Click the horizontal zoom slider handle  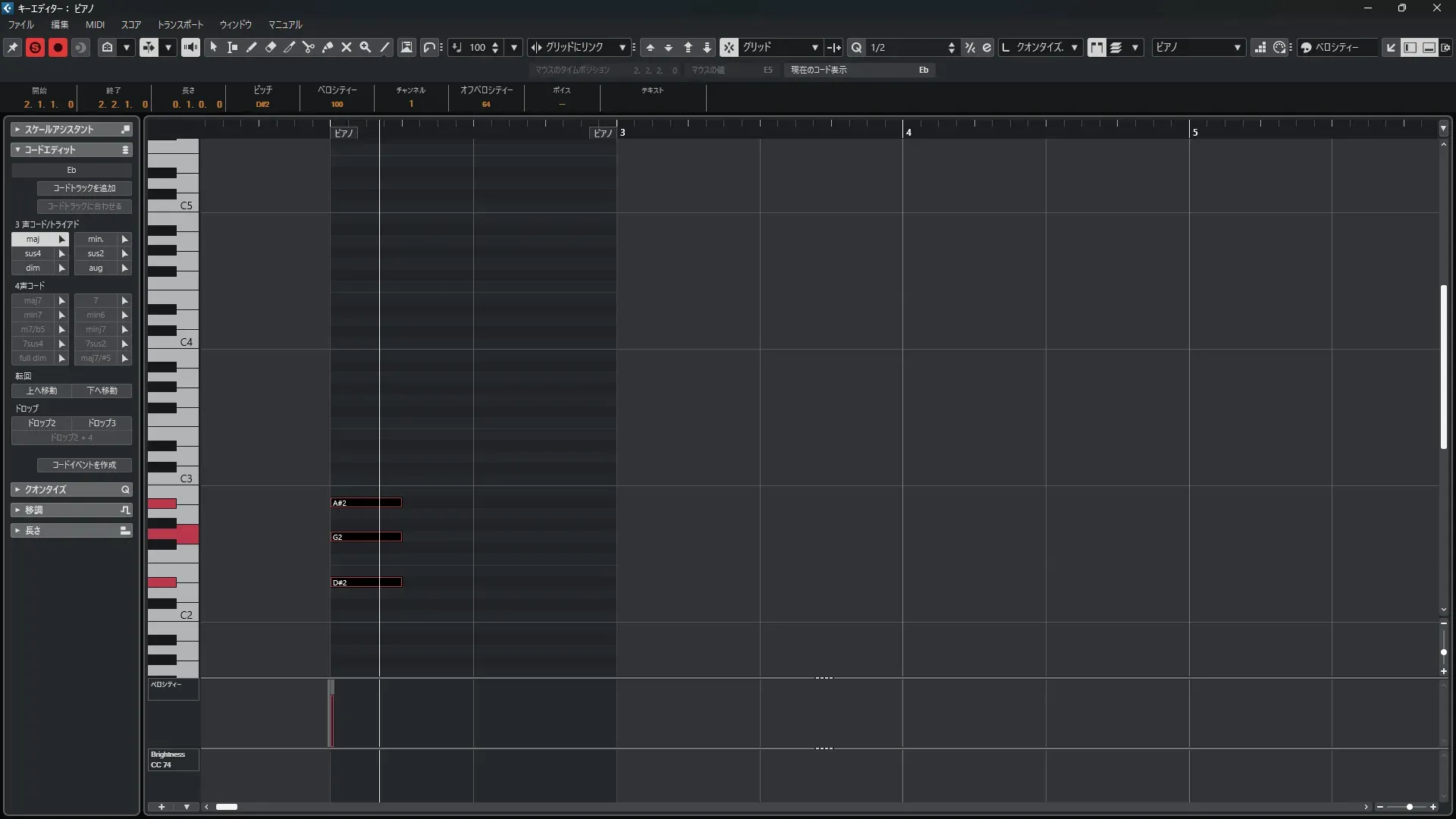click(x=1409, y=807)
